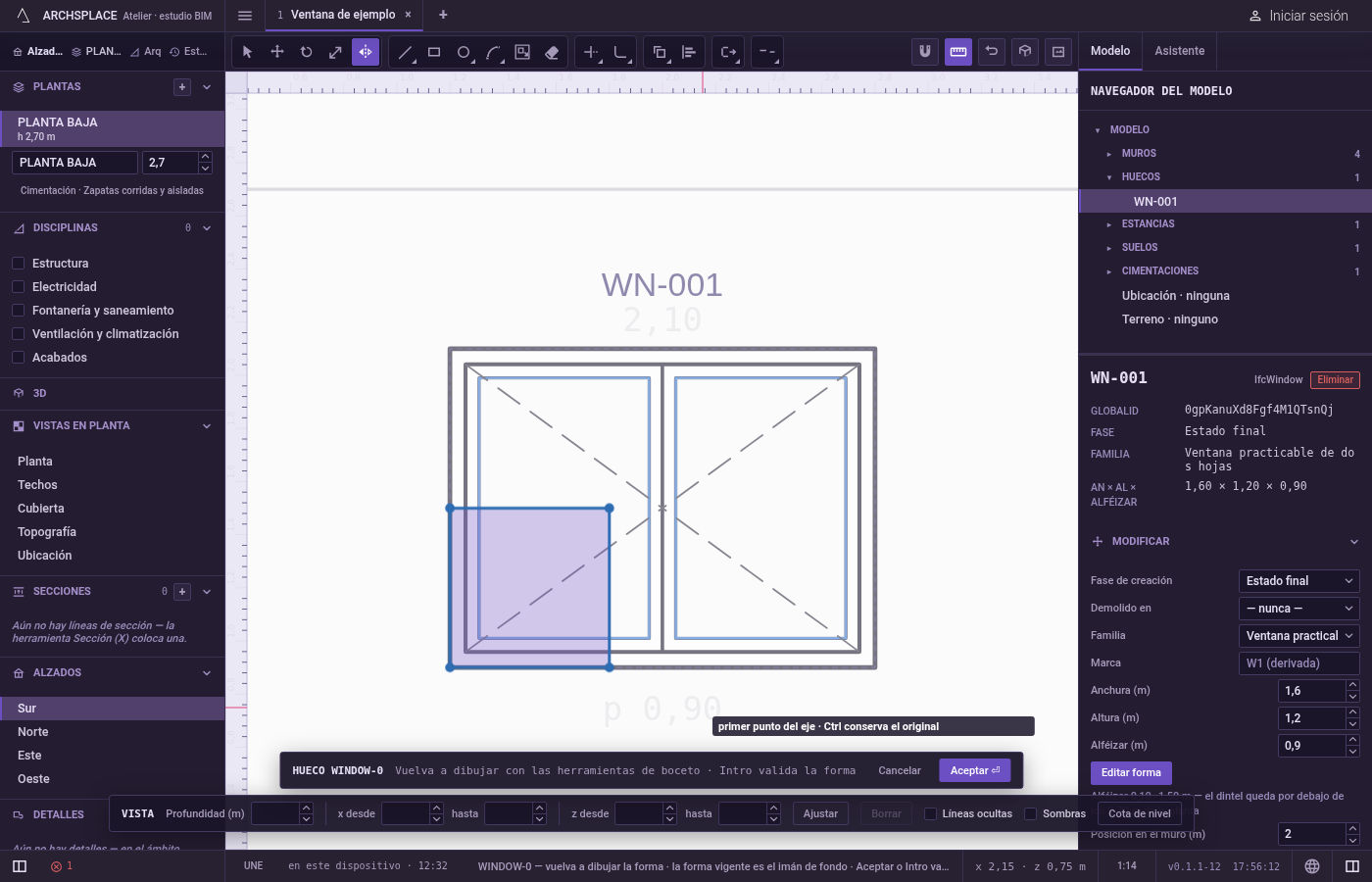The height and width of the screenshot is (882, 1372).
Task: Select the Modelo tab
Action: [x=1110, y=51]
